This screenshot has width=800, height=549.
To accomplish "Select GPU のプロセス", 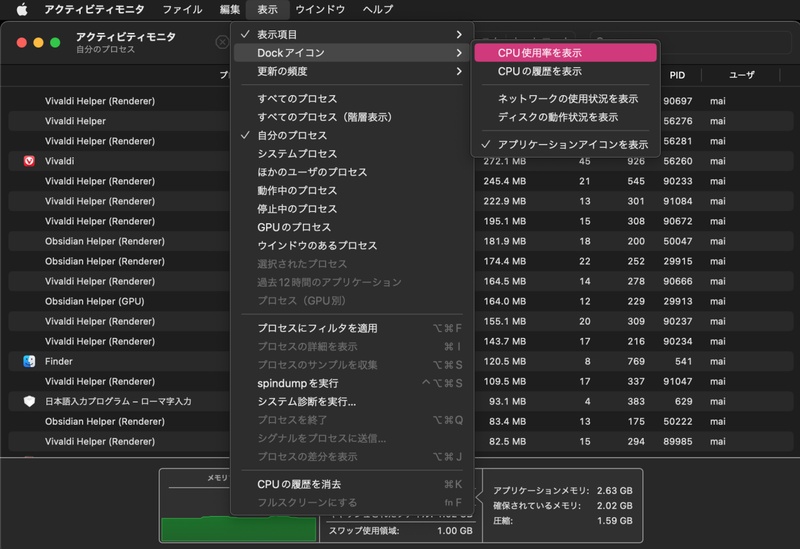I will coord(352,227).
